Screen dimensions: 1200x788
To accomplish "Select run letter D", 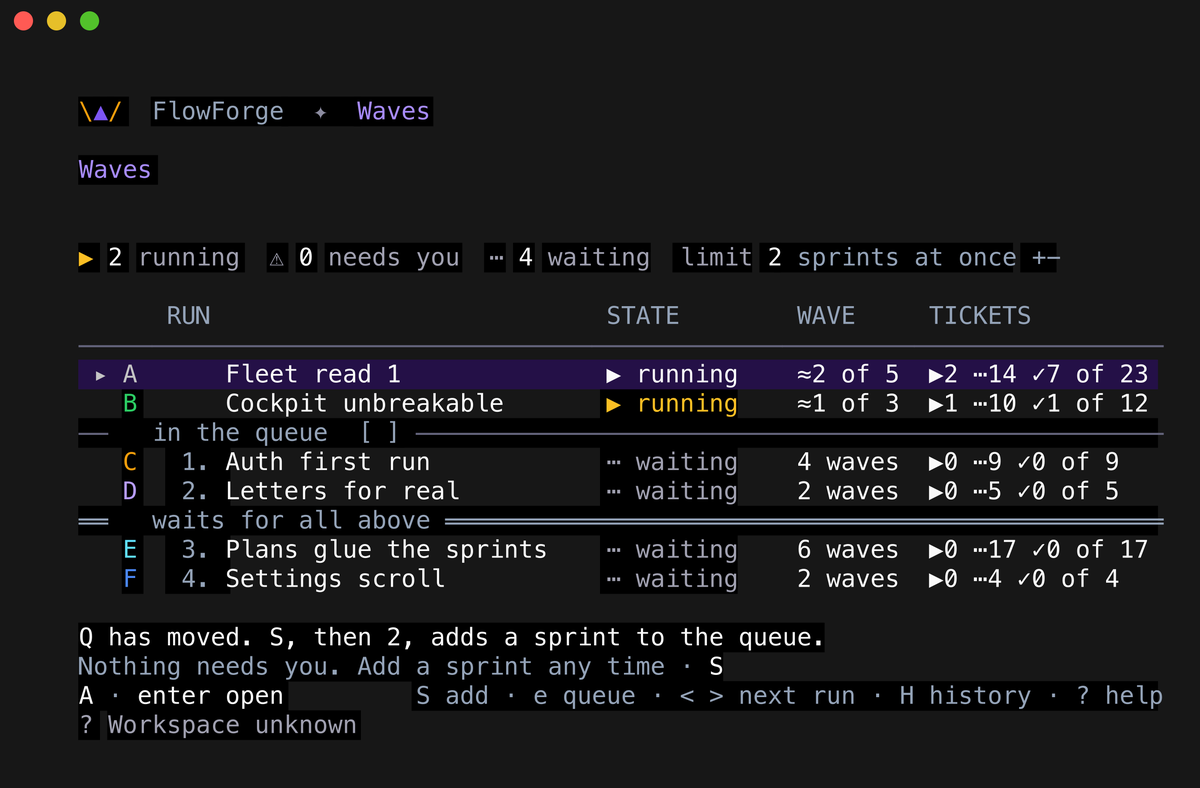I will point(130,491).
